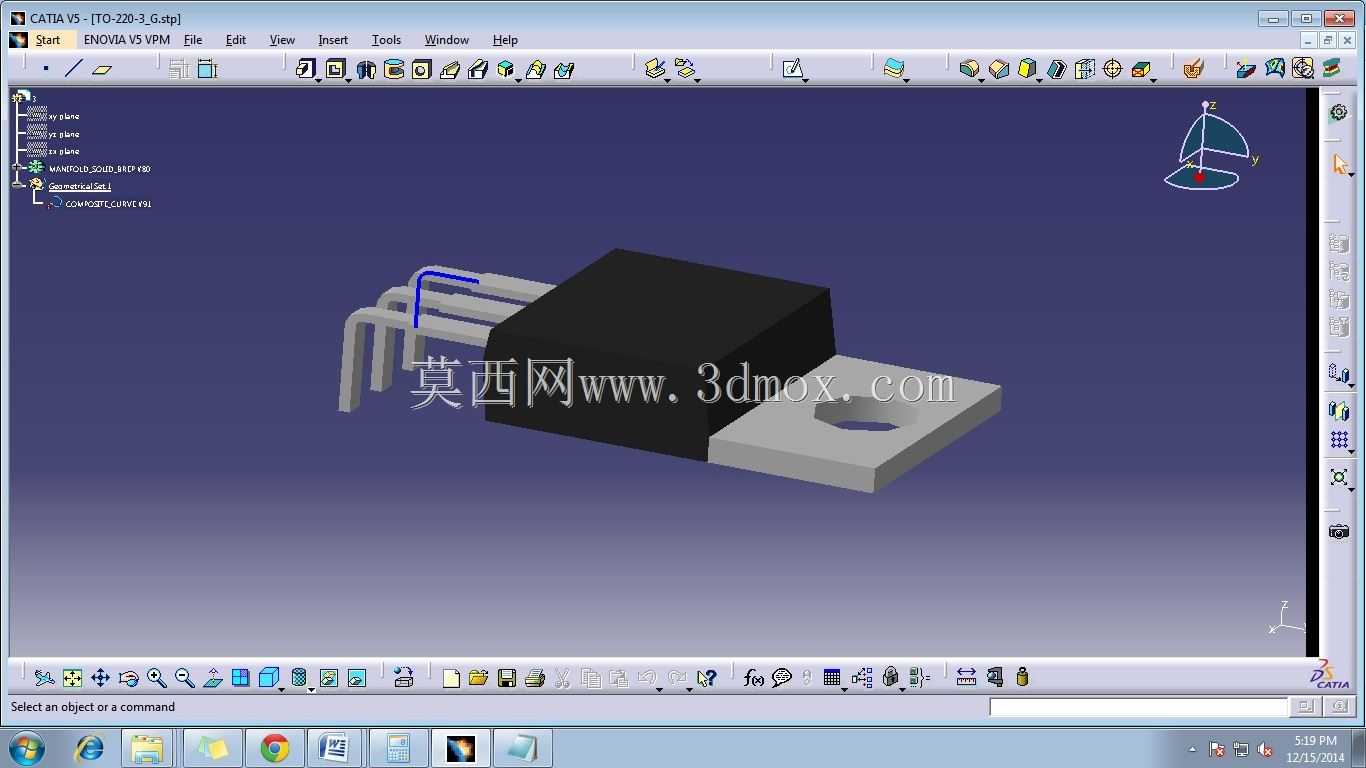1366x768 pixels.
Task: Open View Mode dropdown arrow beside cylinder
Action: pos(311,689)
